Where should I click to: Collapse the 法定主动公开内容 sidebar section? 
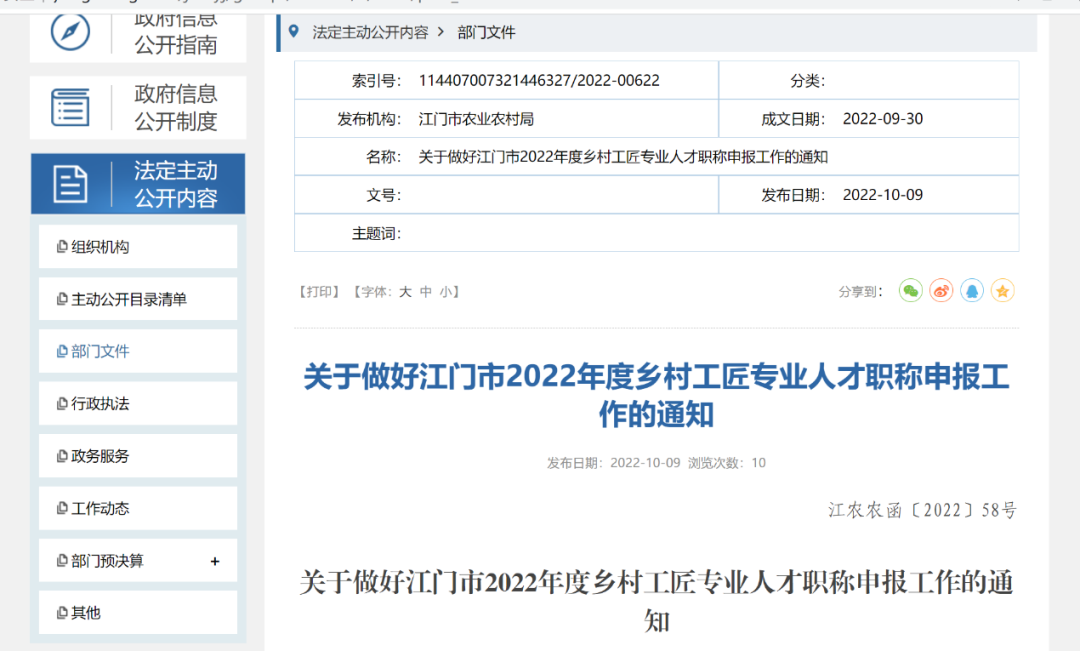click(137, 184)
